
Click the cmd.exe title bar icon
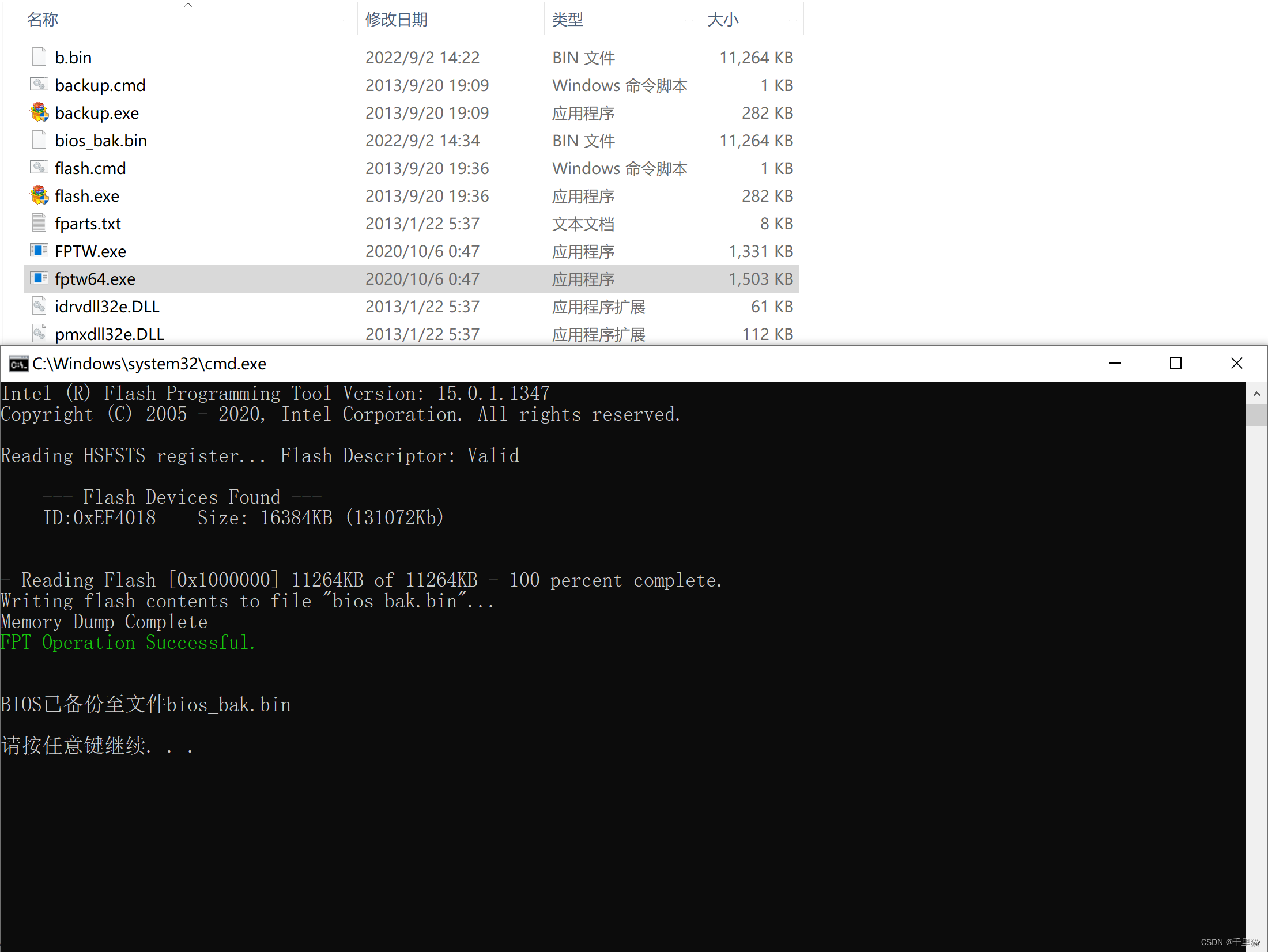[x=18, y=364]
